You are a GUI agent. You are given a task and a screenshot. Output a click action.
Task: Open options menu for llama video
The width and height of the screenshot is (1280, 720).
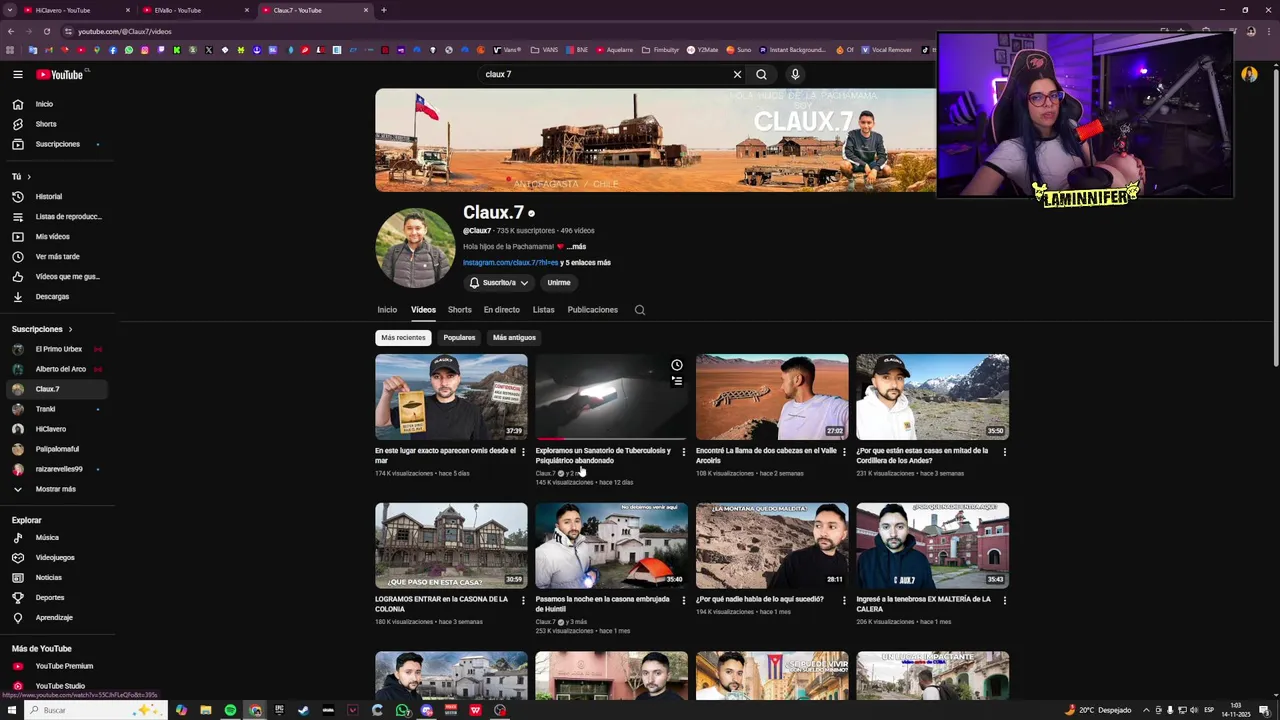[844, 452]
